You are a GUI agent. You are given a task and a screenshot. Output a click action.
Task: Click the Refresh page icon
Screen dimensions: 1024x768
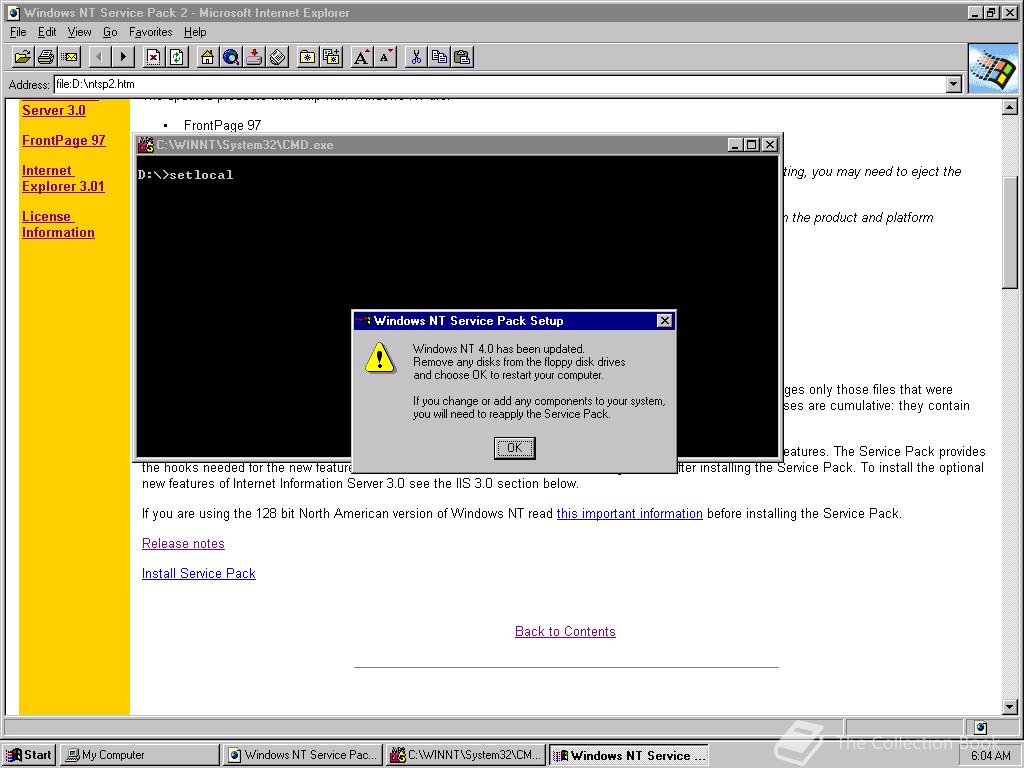click(176, 57)
